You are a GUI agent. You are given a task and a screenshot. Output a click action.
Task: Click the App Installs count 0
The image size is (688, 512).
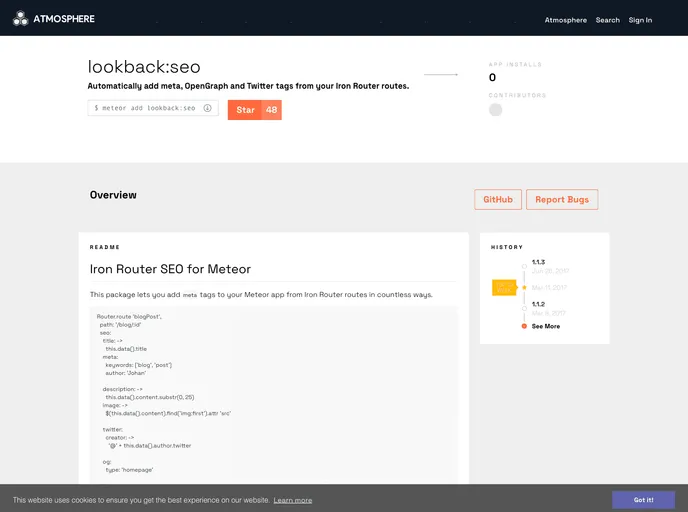tap(492, 77)
